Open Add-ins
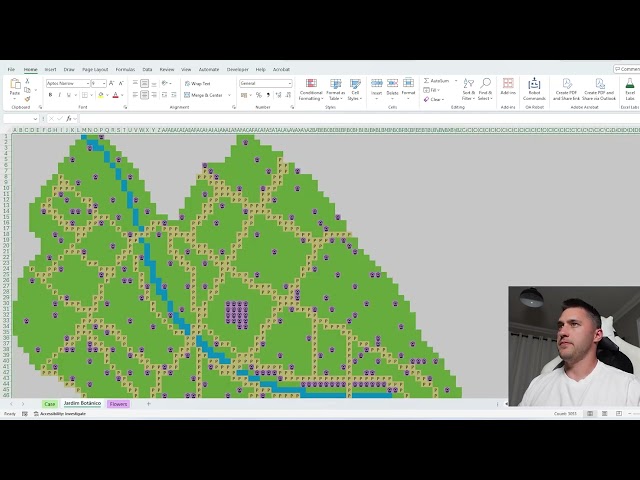 (508, 87)
